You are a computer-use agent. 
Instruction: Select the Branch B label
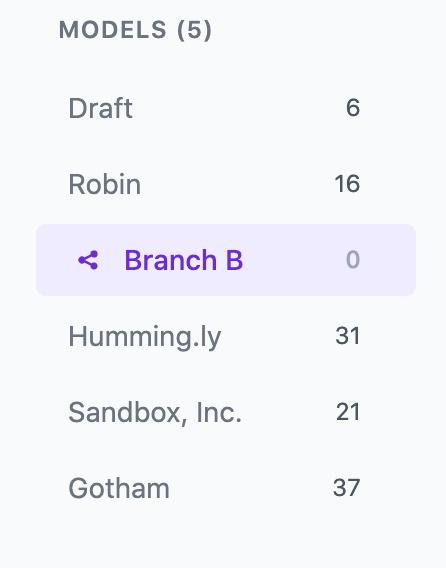[183, 260]
